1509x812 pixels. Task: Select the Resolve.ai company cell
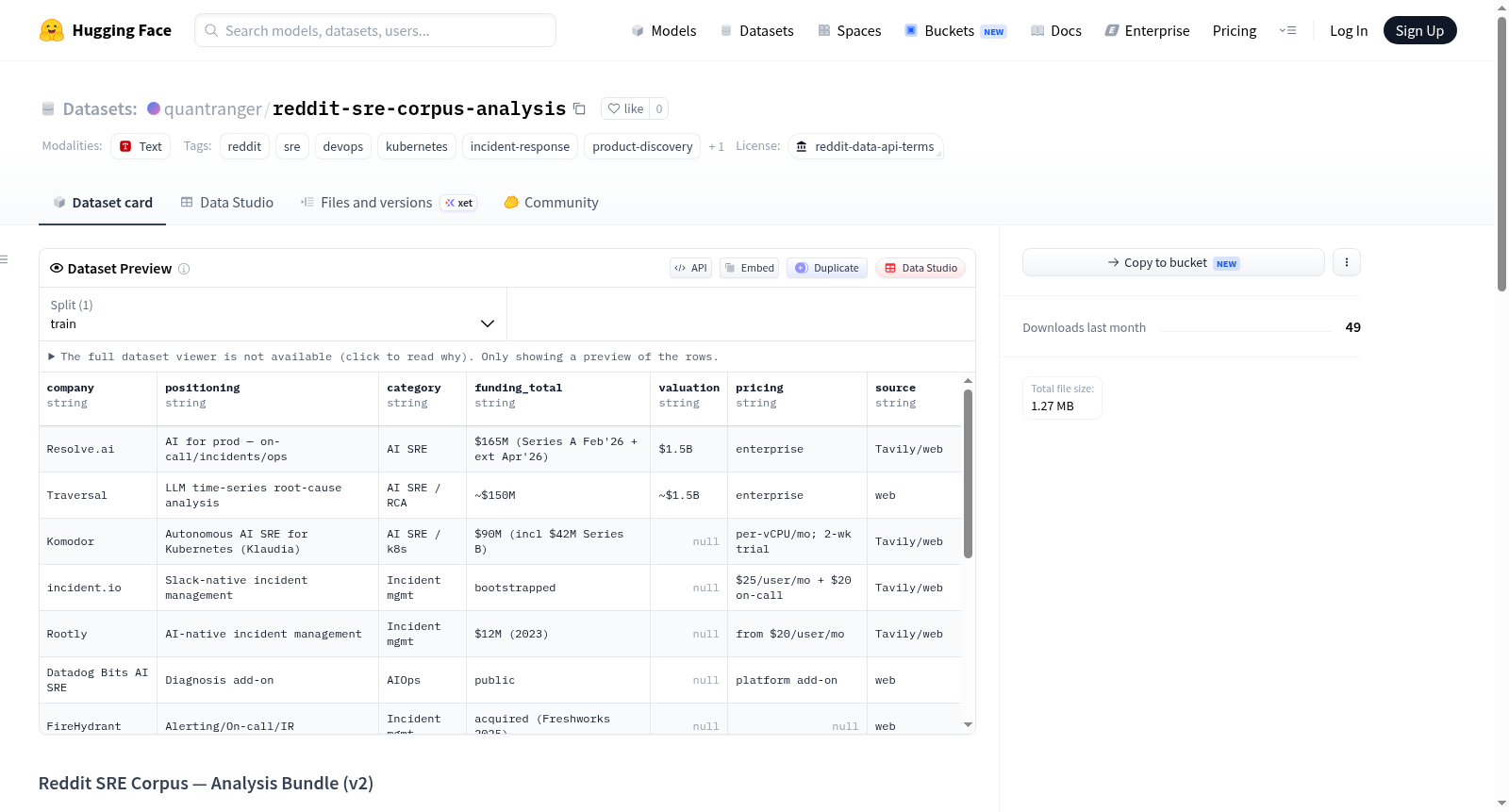pos(98,449)
